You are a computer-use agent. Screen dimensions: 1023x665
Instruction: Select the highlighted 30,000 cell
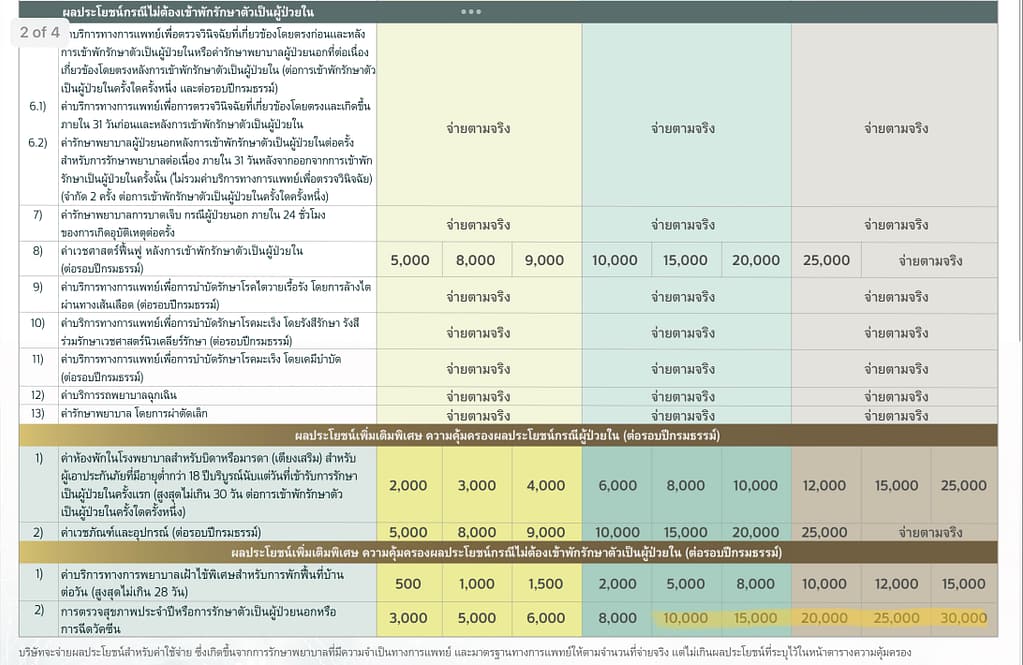coord(963,618)
